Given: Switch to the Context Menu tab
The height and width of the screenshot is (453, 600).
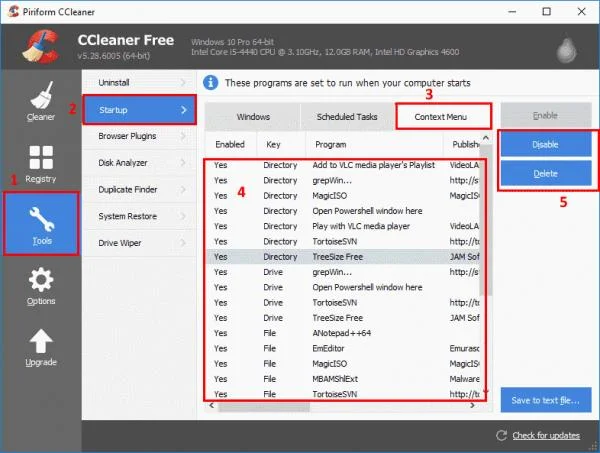Looking at the screenshot, I should 443,116.
